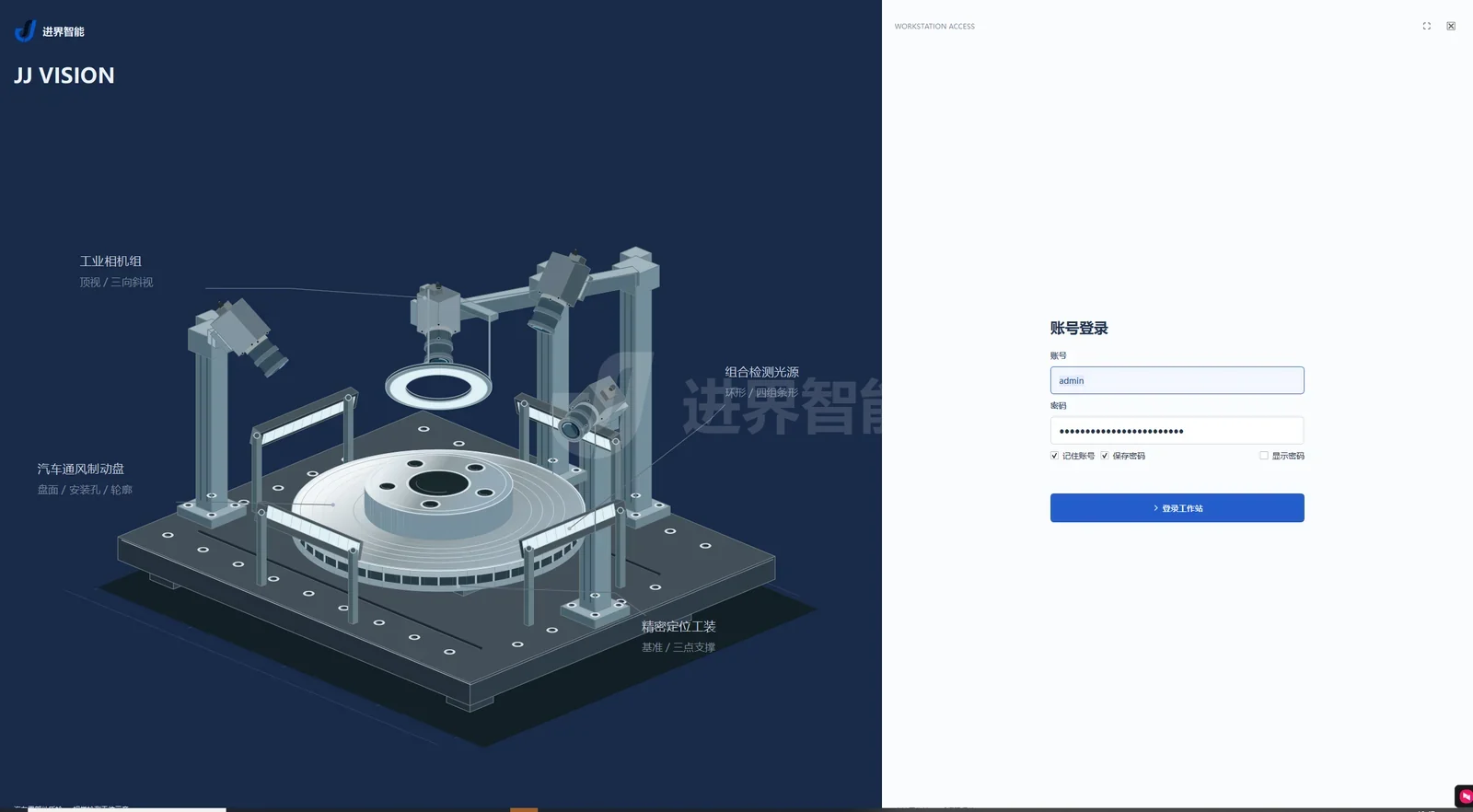Close the workstation access window
The image size is (1473, 812).
point(1451,26)
